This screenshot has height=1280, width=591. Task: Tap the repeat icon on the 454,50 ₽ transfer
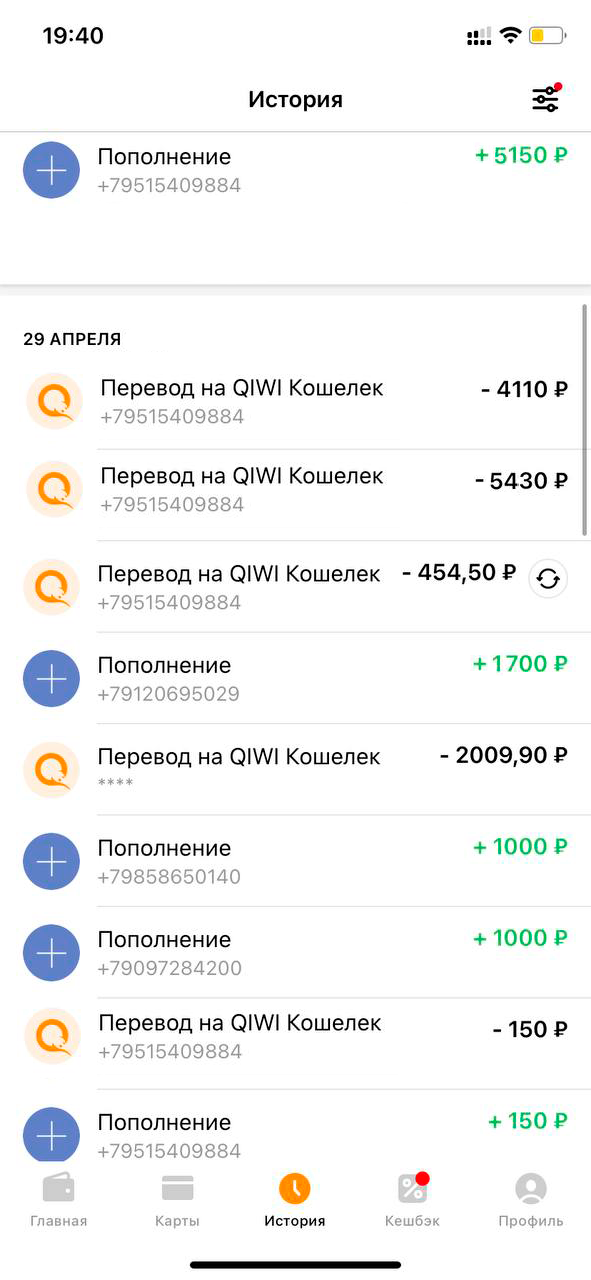coord(548,578)
